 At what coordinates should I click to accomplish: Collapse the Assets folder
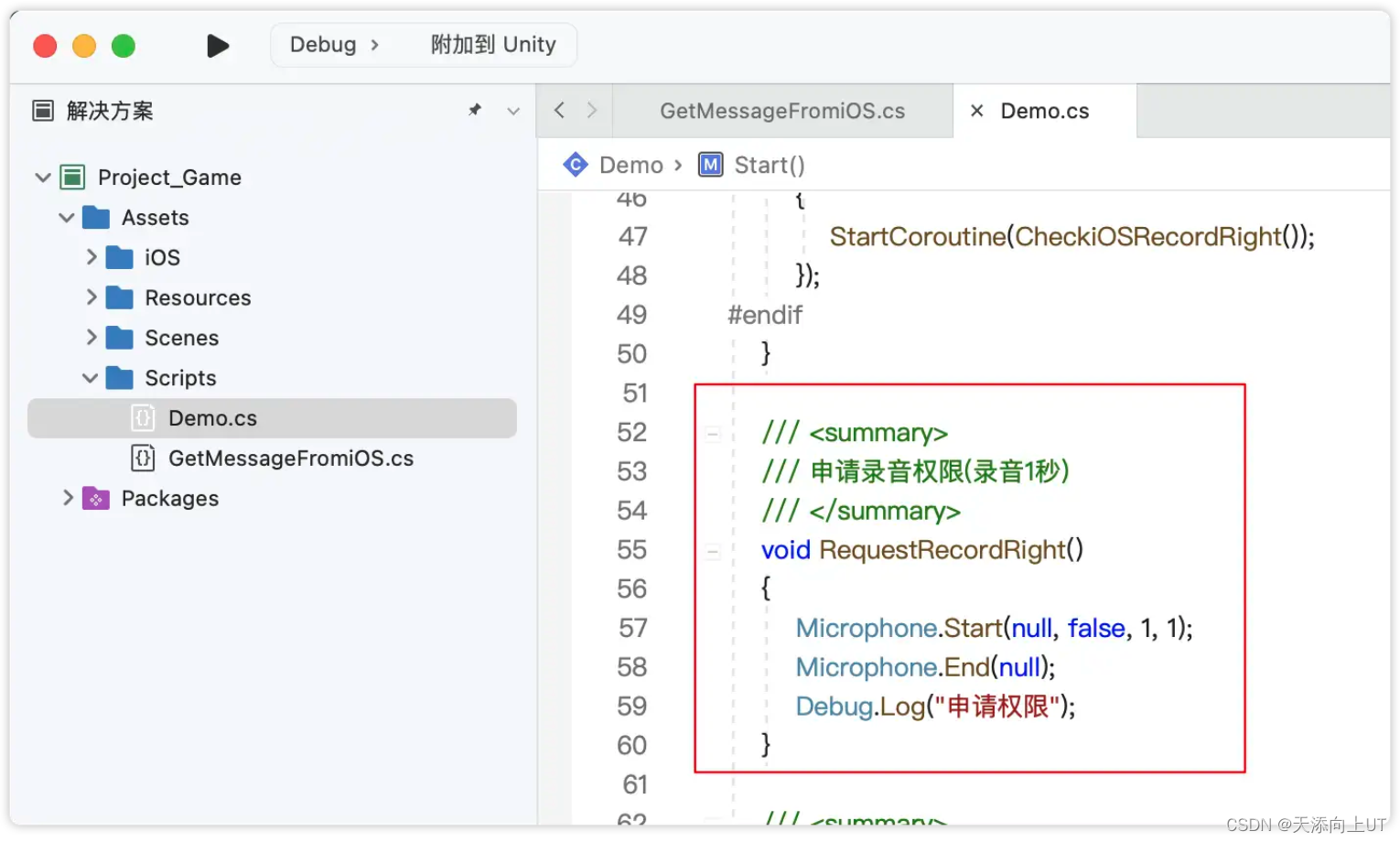67,217
